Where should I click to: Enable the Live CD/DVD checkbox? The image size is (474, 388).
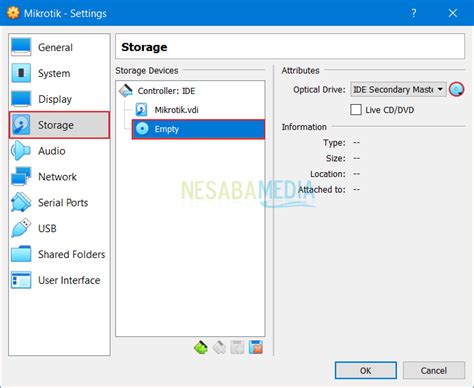[x=356, y=110]
